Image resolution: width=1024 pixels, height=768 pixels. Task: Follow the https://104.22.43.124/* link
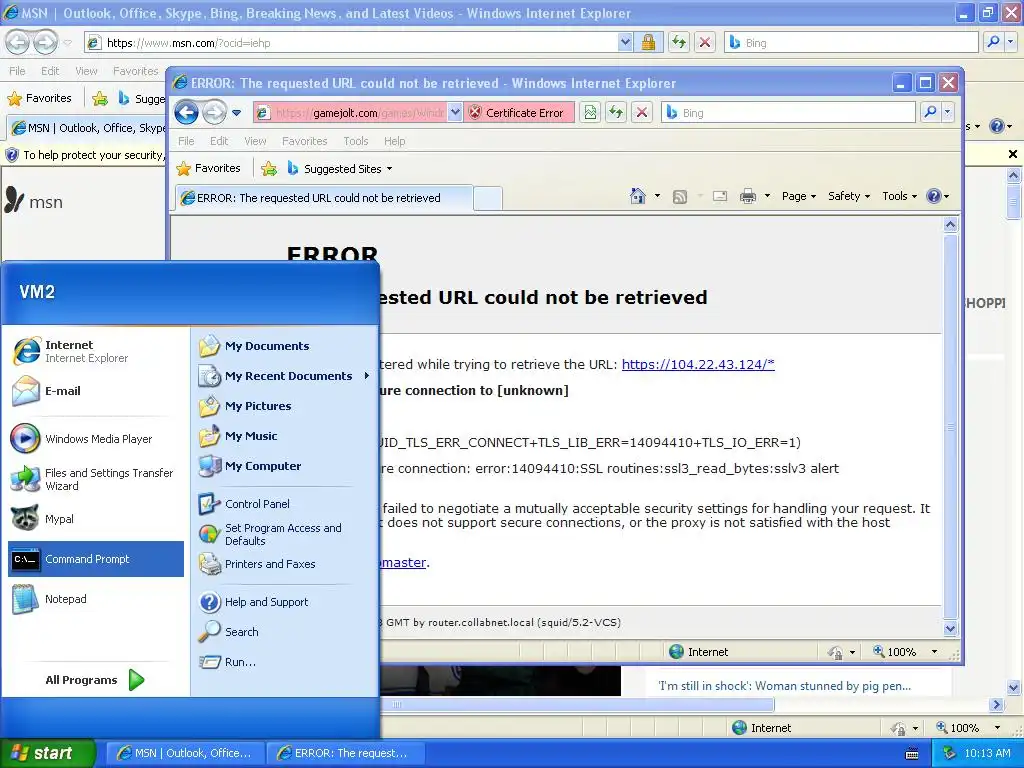click(x=697, y=364)
